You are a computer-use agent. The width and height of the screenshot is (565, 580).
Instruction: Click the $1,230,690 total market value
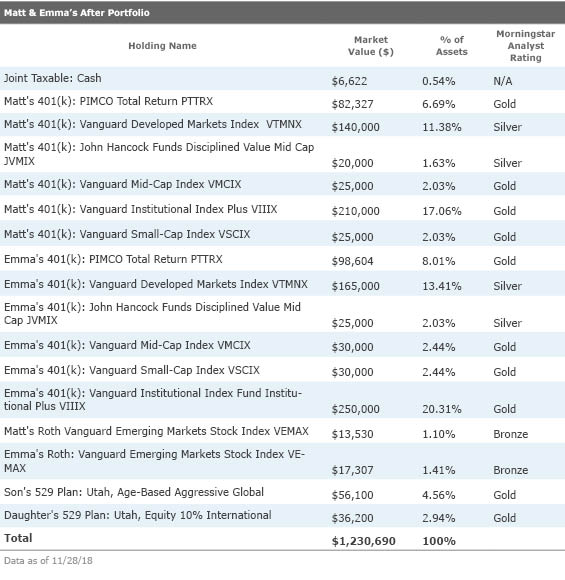tap(363, 541)
